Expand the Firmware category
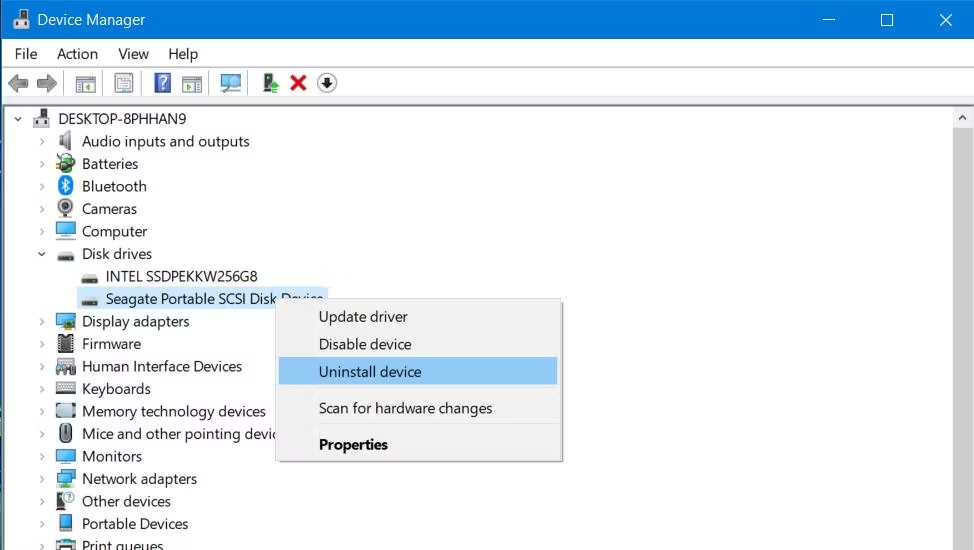The width and height of the screenshot is (974, 550). pos(42,344)
